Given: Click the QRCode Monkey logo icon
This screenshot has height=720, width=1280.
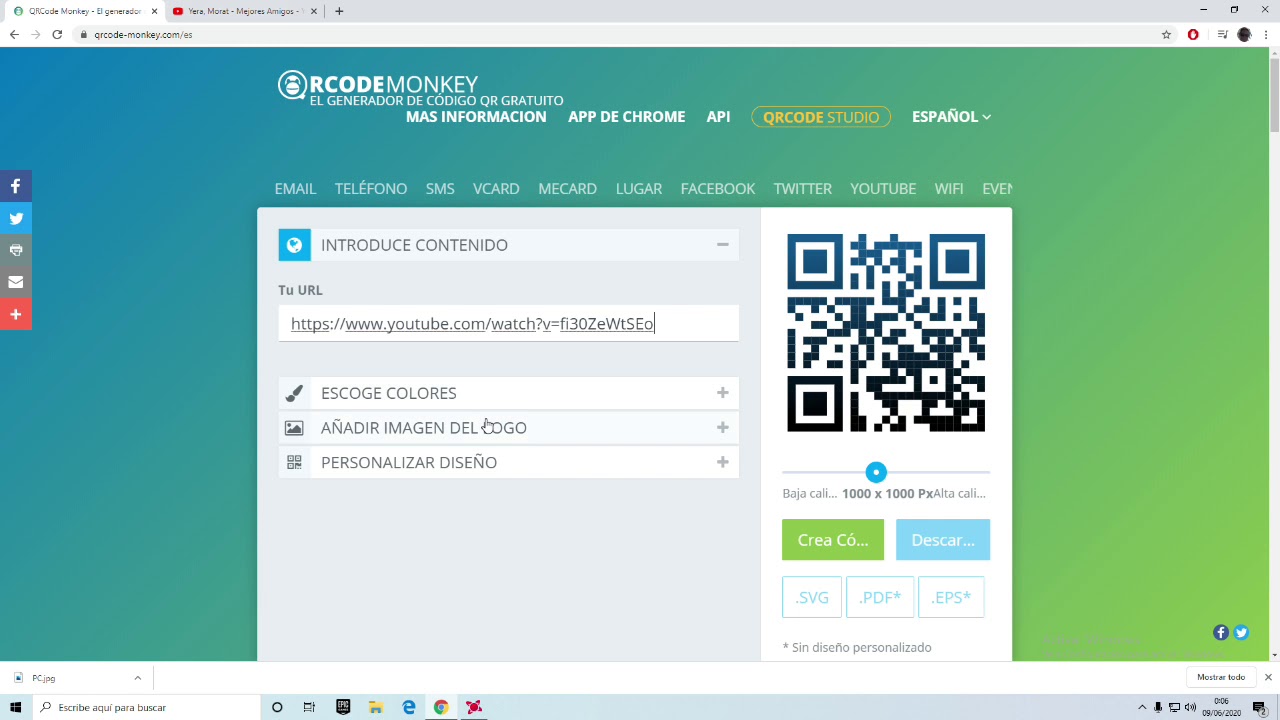Looking at the screenshot, I should [292, 85].
